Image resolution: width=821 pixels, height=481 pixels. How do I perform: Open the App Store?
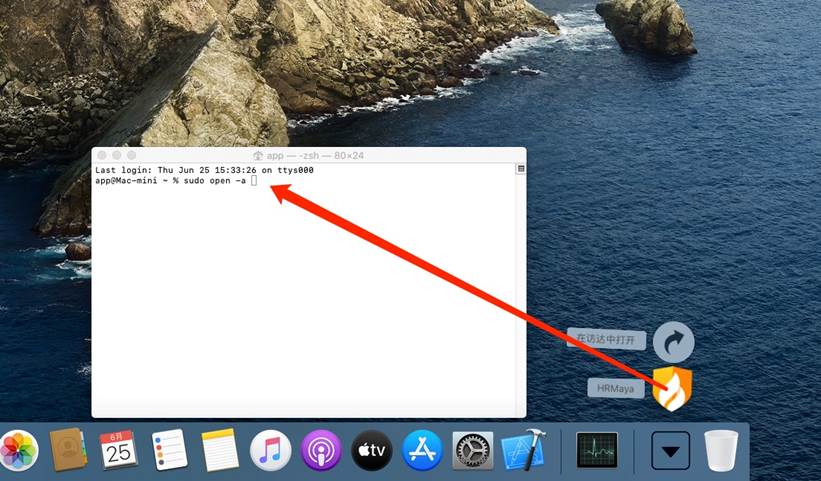pyautogui.click(x=422, y=451)
